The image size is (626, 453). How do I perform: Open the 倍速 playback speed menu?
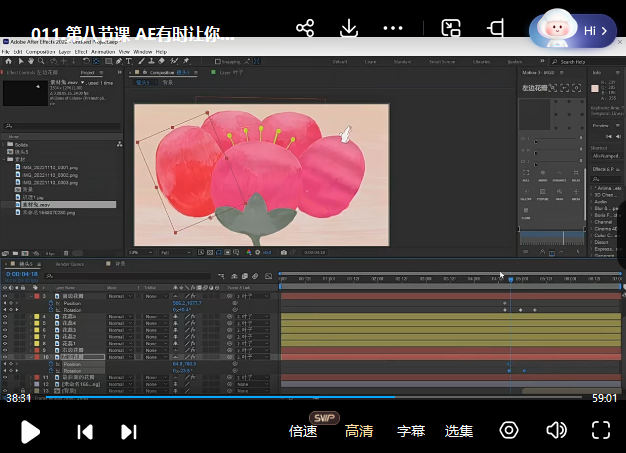click(303, 431)
